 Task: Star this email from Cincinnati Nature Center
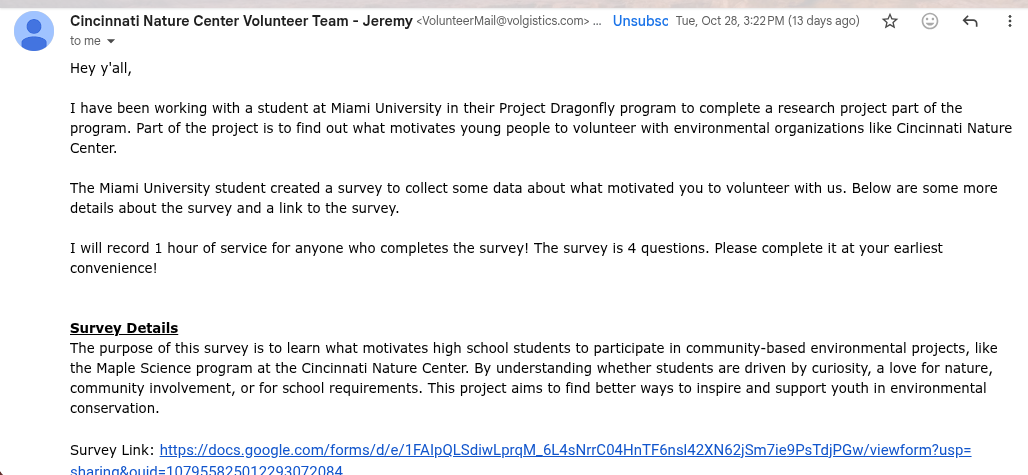click(890, 22)
